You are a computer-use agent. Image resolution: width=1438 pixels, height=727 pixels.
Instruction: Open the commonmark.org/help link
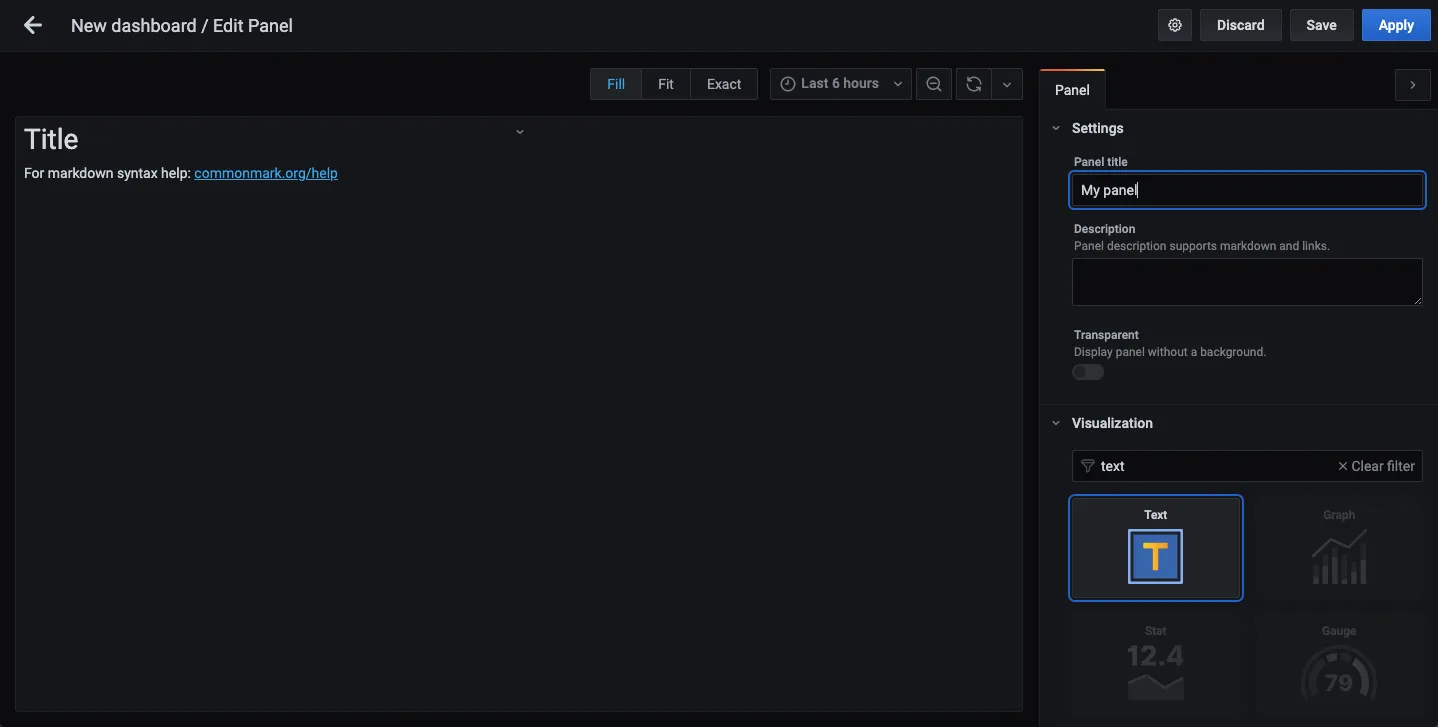tap(266, 173)
